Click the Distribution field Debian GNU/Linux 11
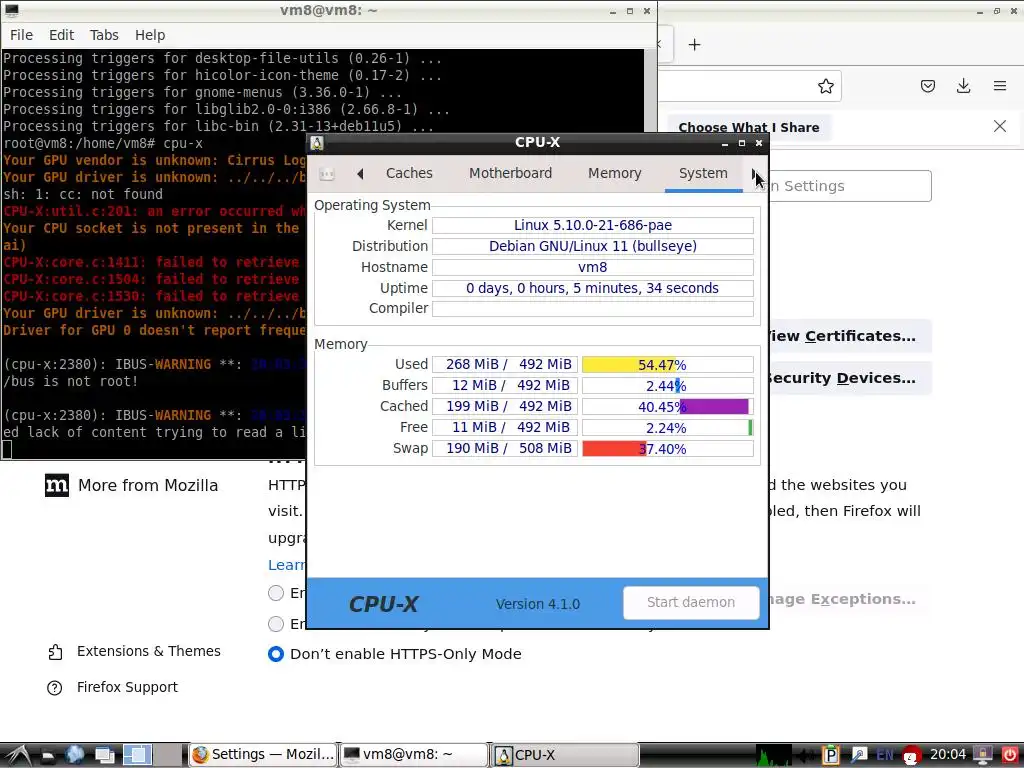 coord(592,246)
